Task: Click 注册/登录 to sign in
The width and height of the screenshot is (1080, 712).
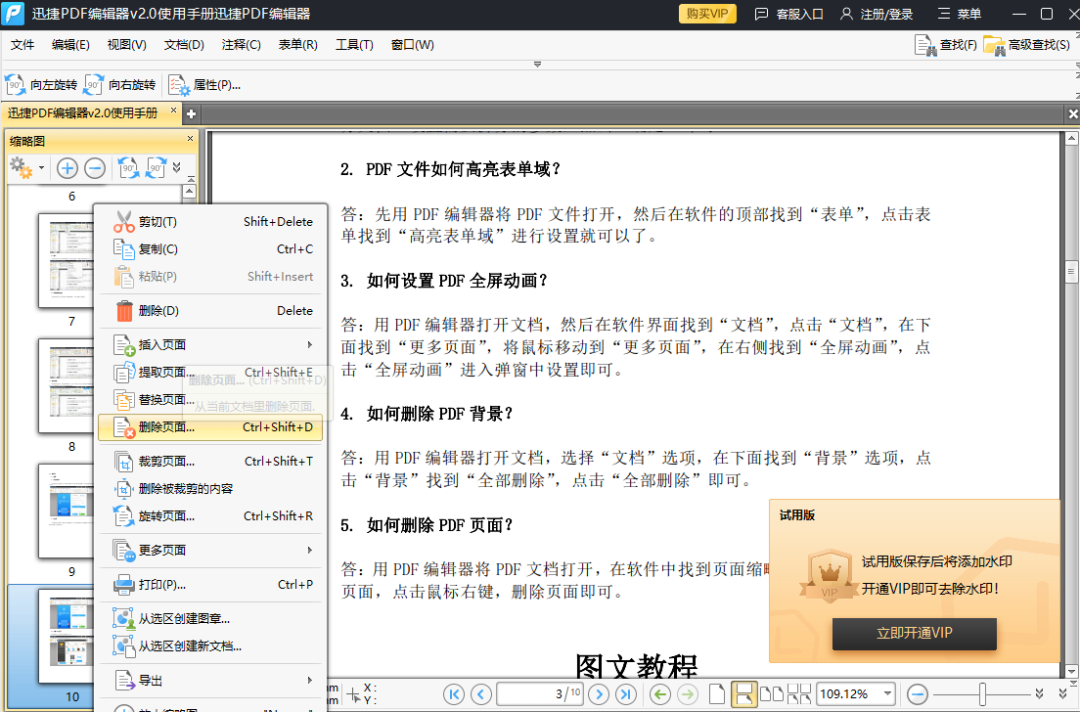Action: click(877, 14)
